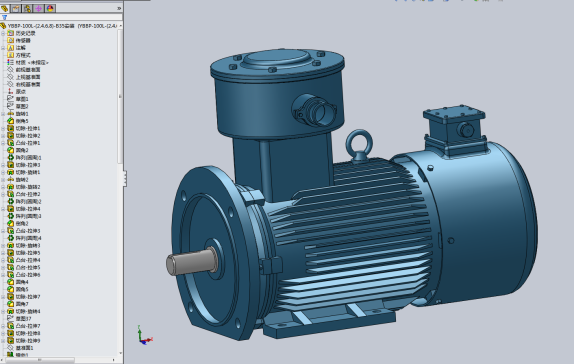Click the feature tree vertical scrollbar thumb
Screen dimensions: 574x364
pos(120,96)
